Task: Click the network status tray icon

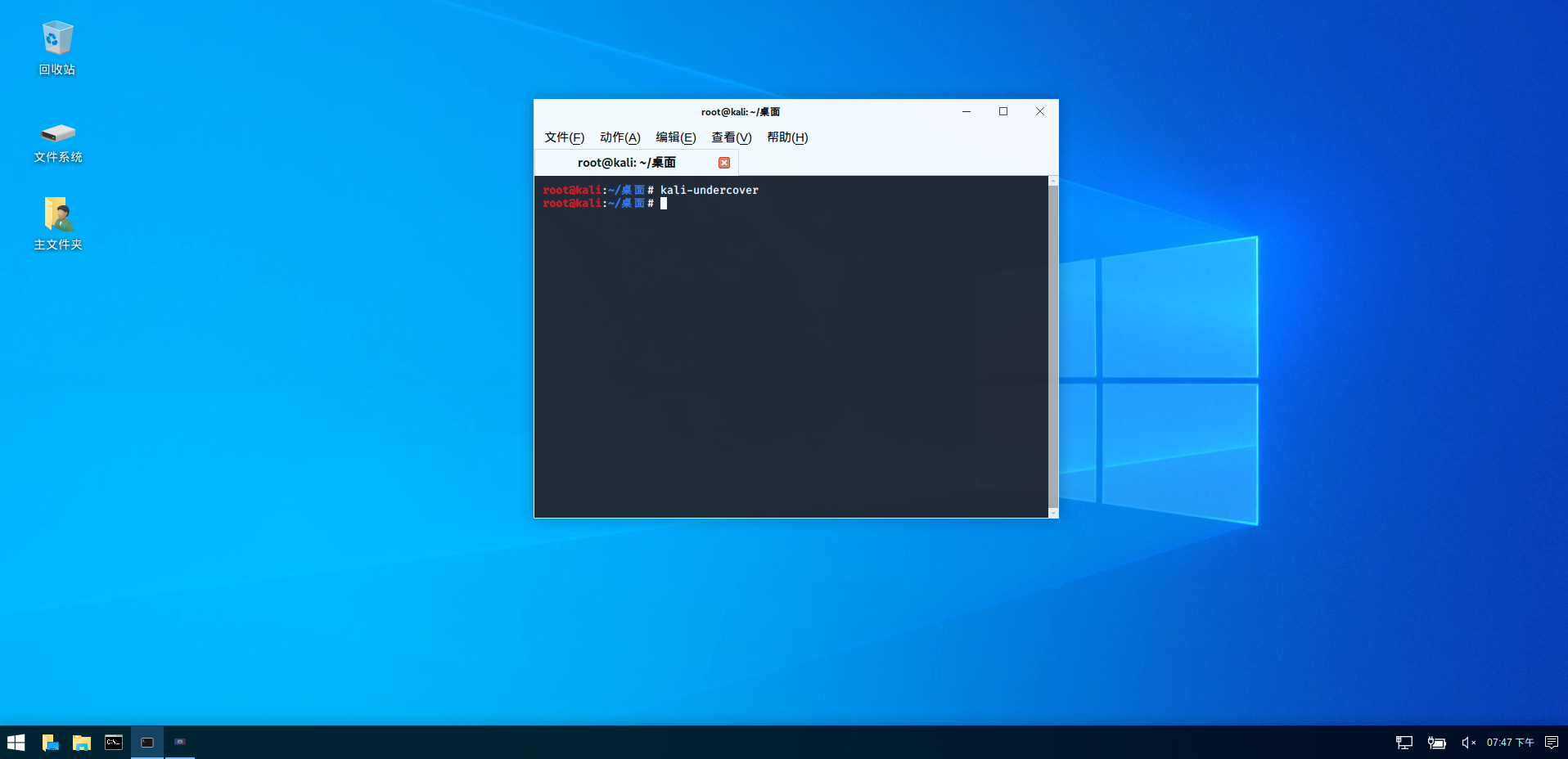Action: tap(1403, 742)
